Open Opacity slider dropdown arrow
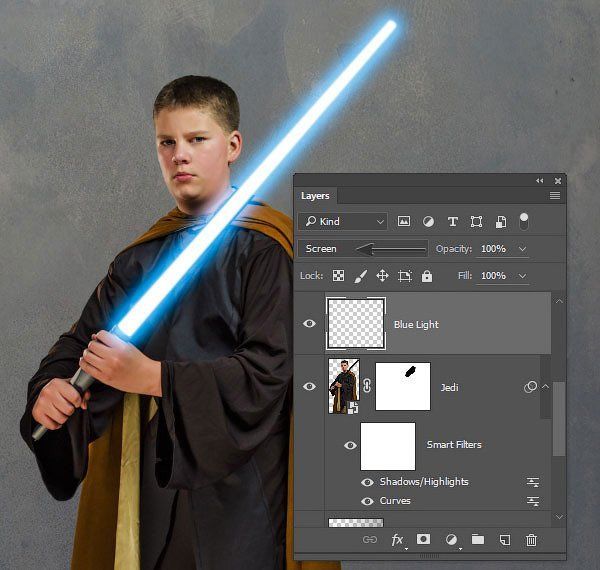 tap(522, 249)
